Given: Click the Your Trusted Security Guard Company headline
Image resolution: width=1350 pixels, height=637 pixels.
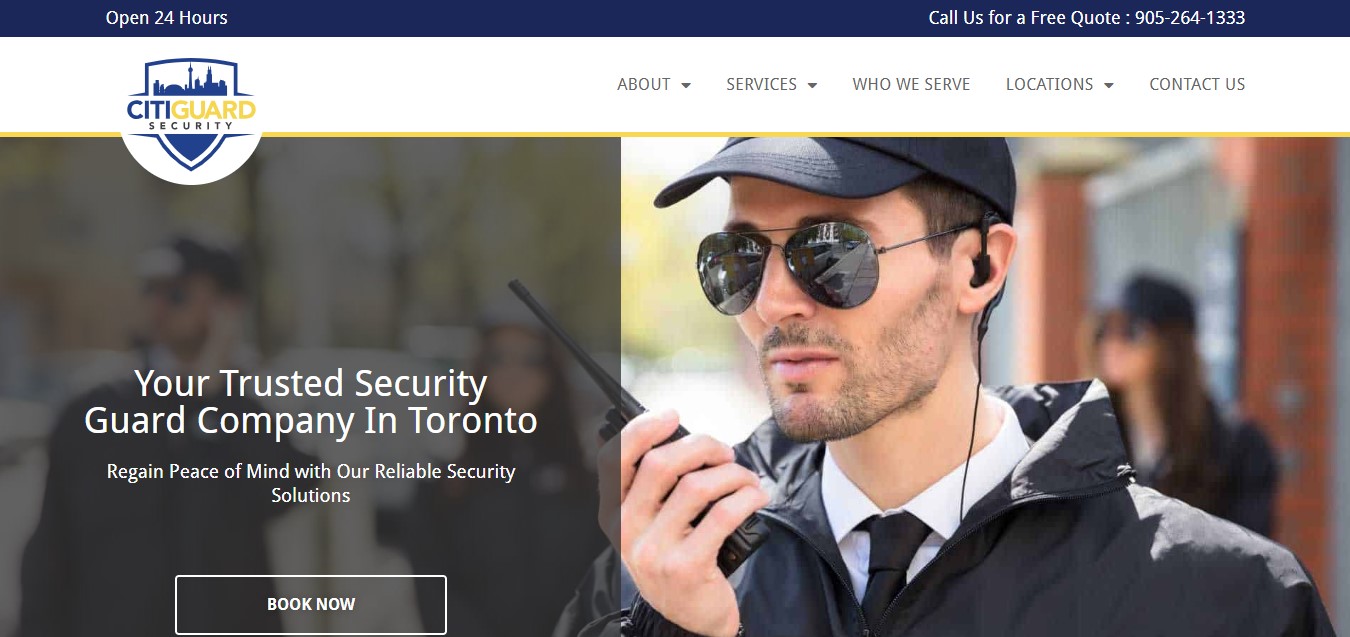Looking at the screenshot, I should (x=311, y=402).
